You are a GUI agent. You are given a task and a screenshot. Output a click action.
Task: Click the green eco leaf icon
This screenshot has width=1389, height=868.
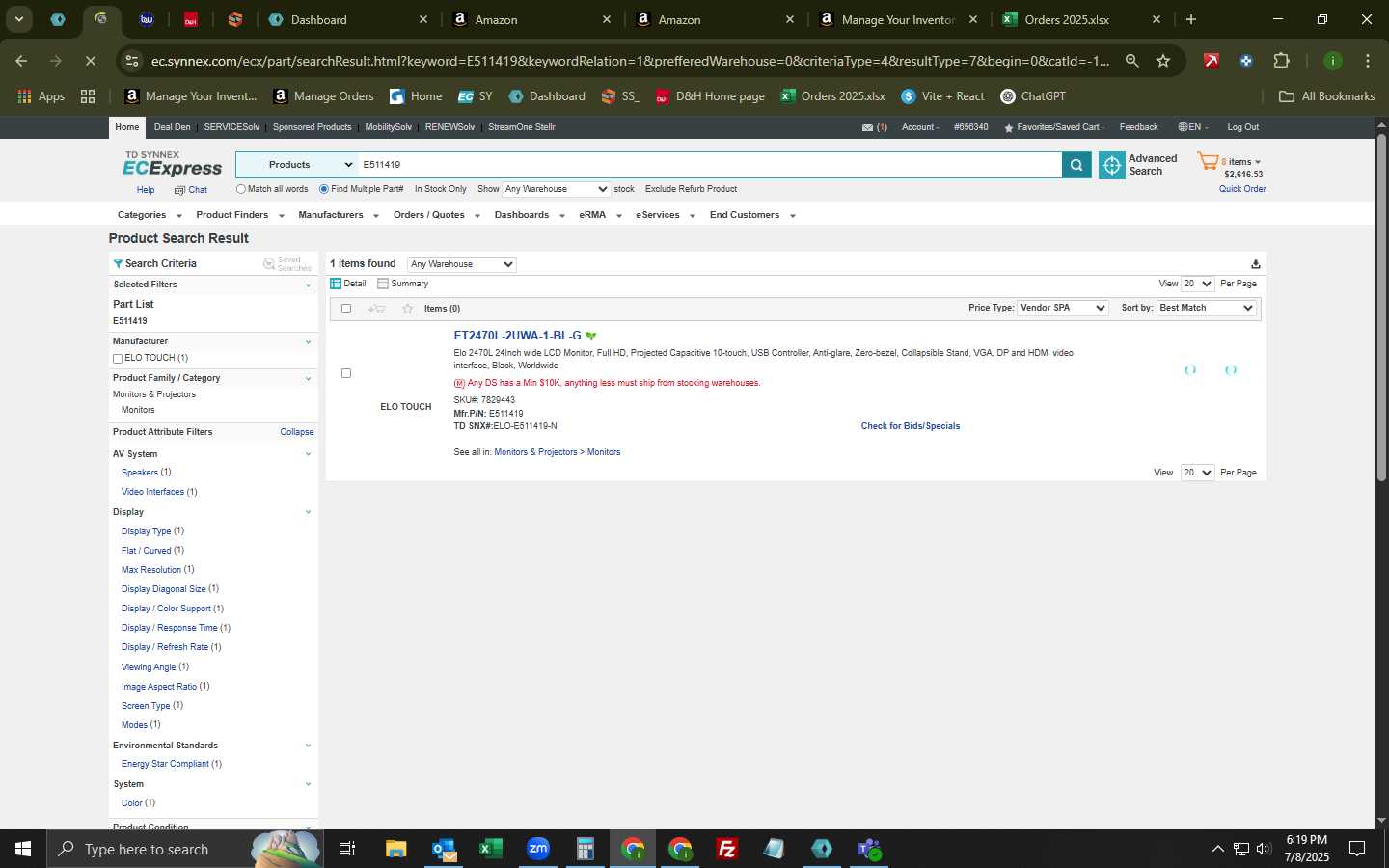[590, 336]
